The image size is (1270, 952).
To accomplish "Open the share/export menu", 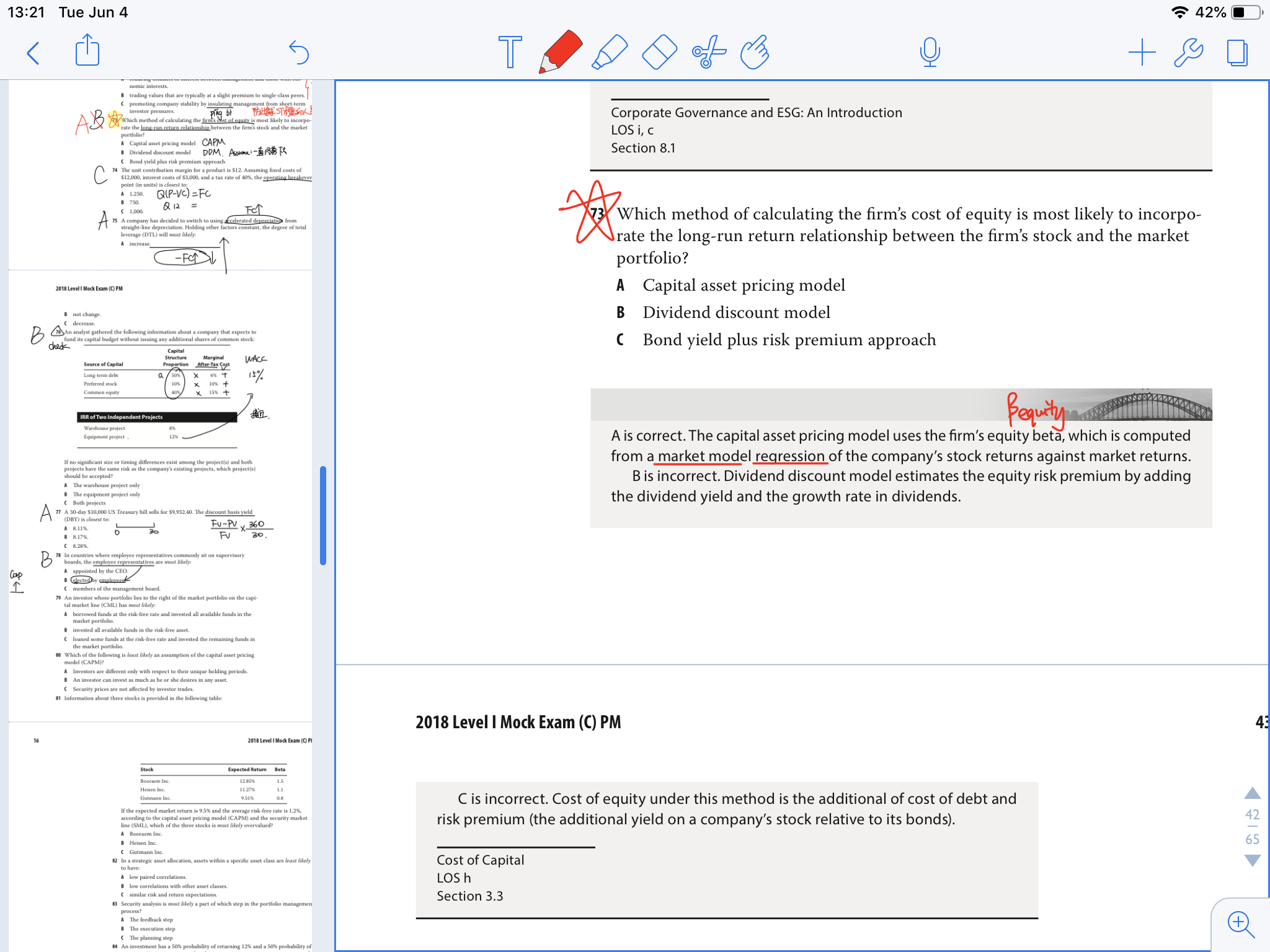I will (87, 50).
